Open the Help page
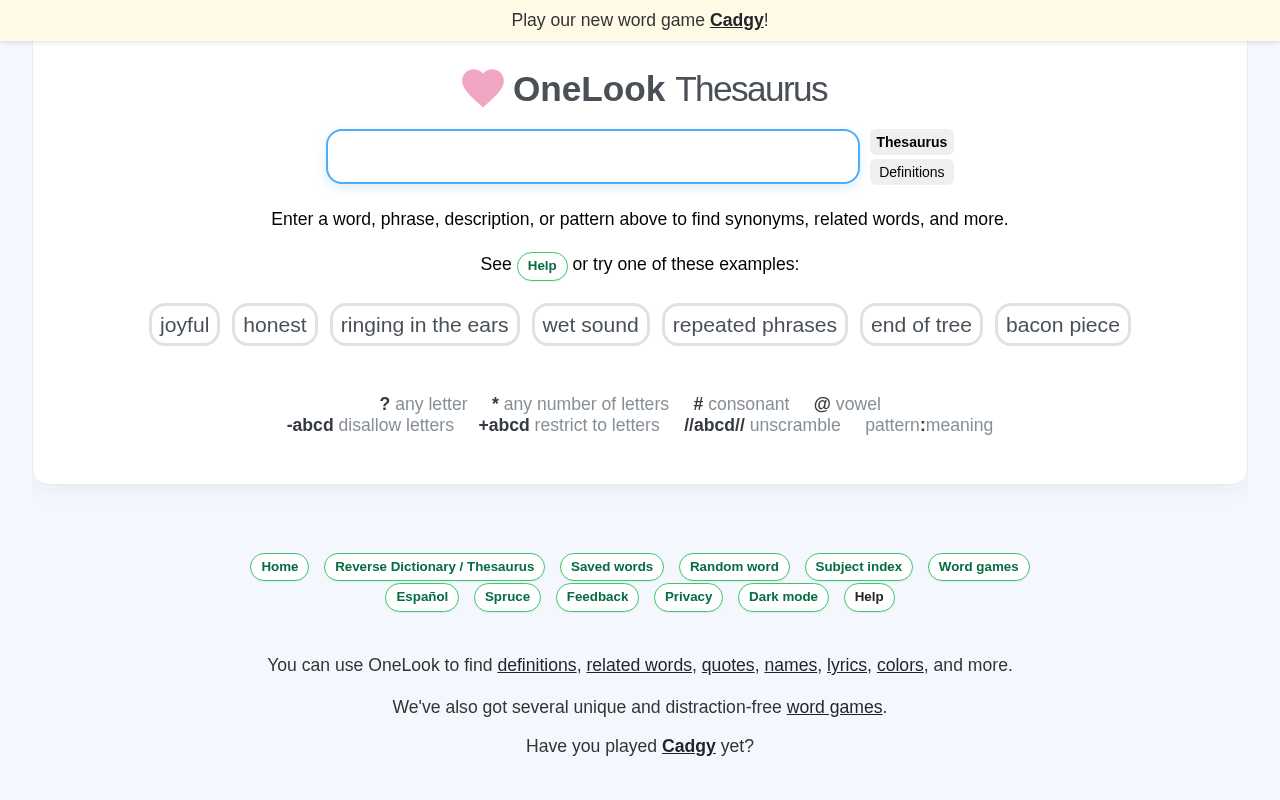Viewport: 1280px width, 800px height. (x=542, y=266)
